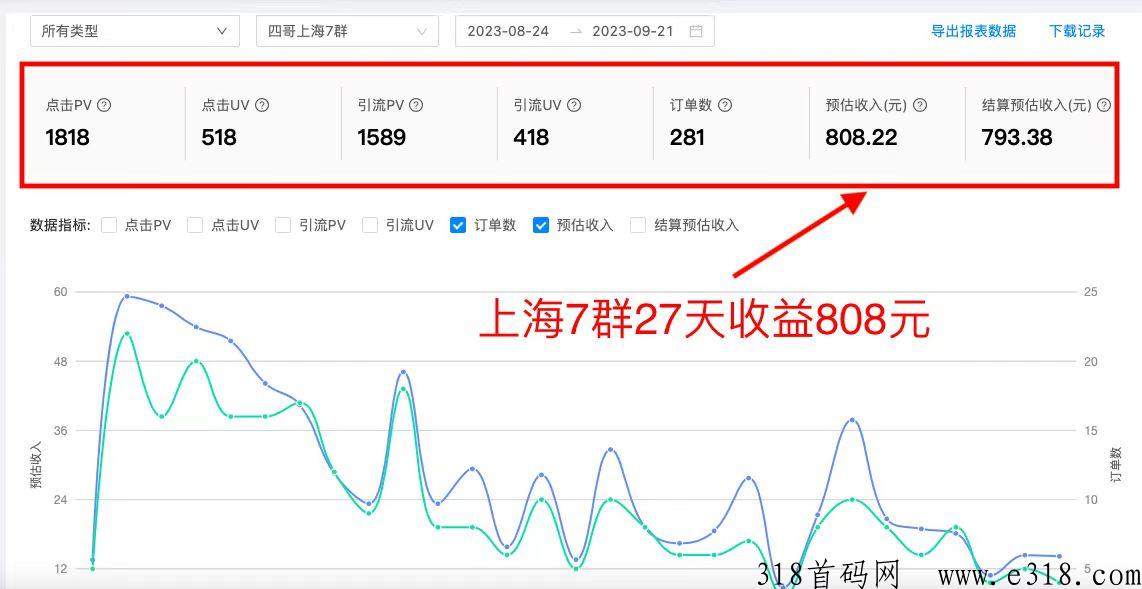Enable the 引流PV metric checkbox

283,225
